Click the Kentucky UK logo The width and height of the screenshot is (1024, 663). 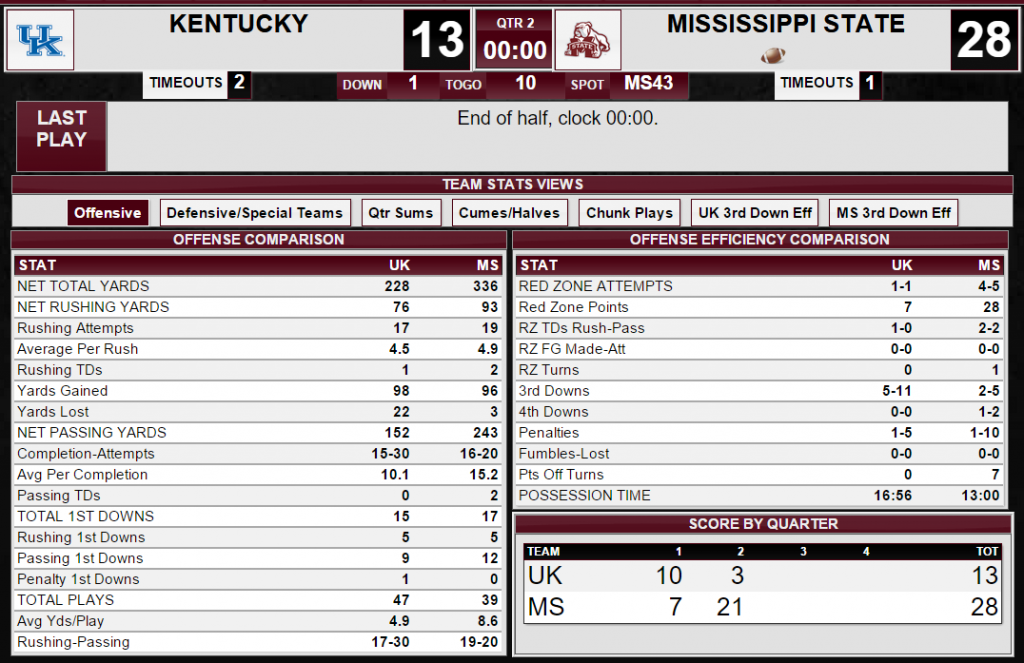point(40,40)
